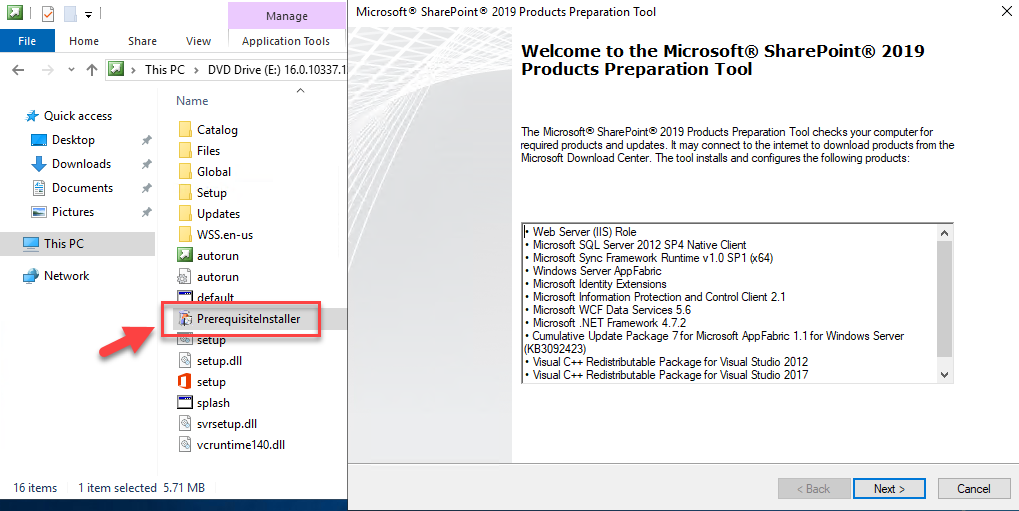1019x511 pixels.
Task: Open the Catalog folder
Action: [x=216, y=130]
